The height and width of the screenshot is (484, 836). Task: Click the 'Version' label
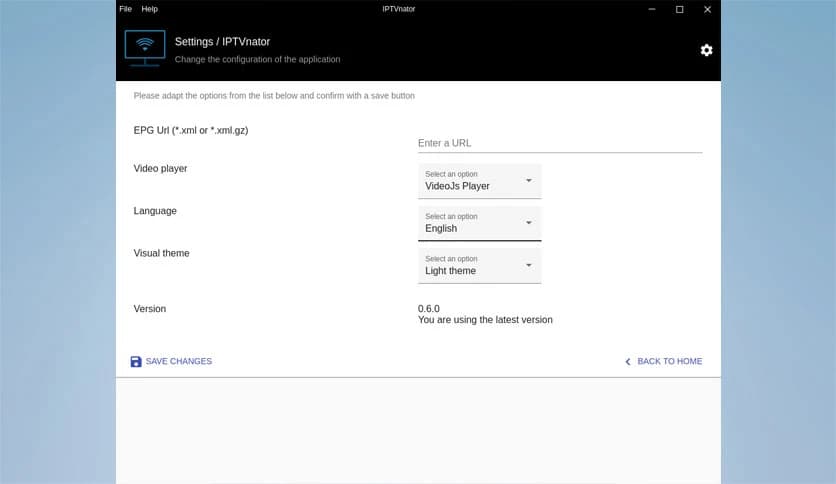coord(150,309)
